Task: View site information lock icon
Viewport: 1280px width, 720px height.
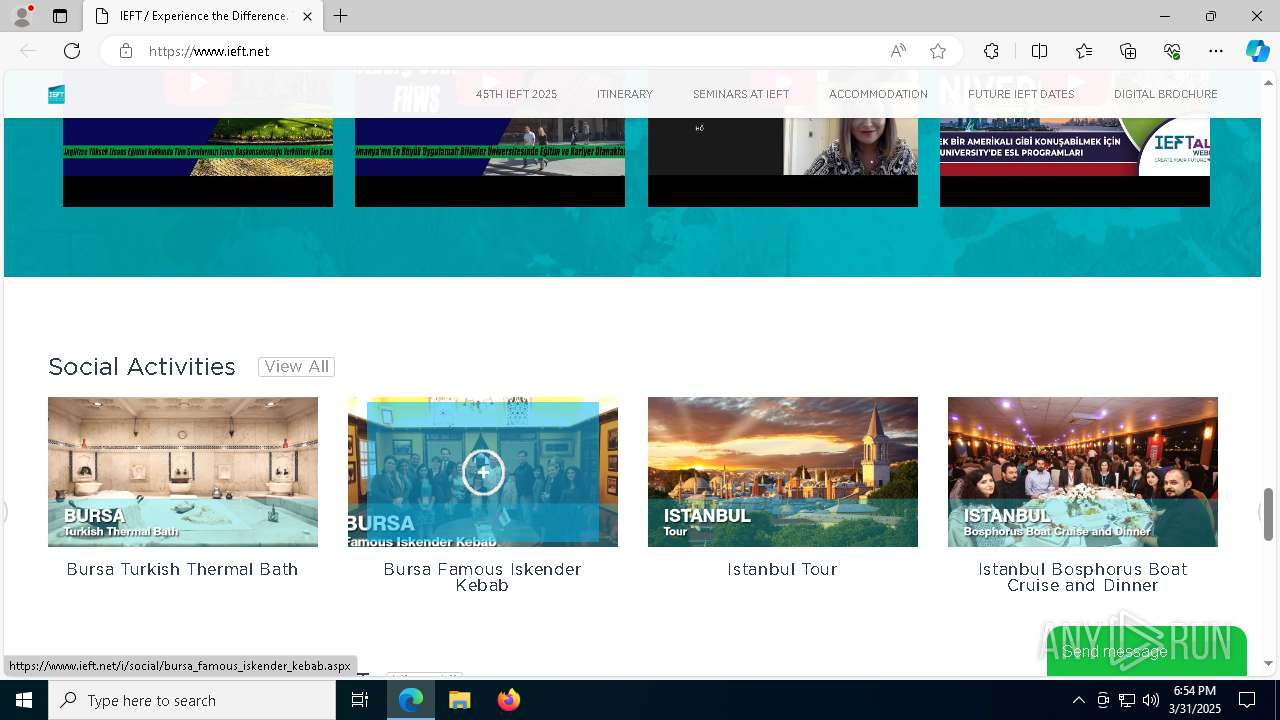Action: pos(126,51)
